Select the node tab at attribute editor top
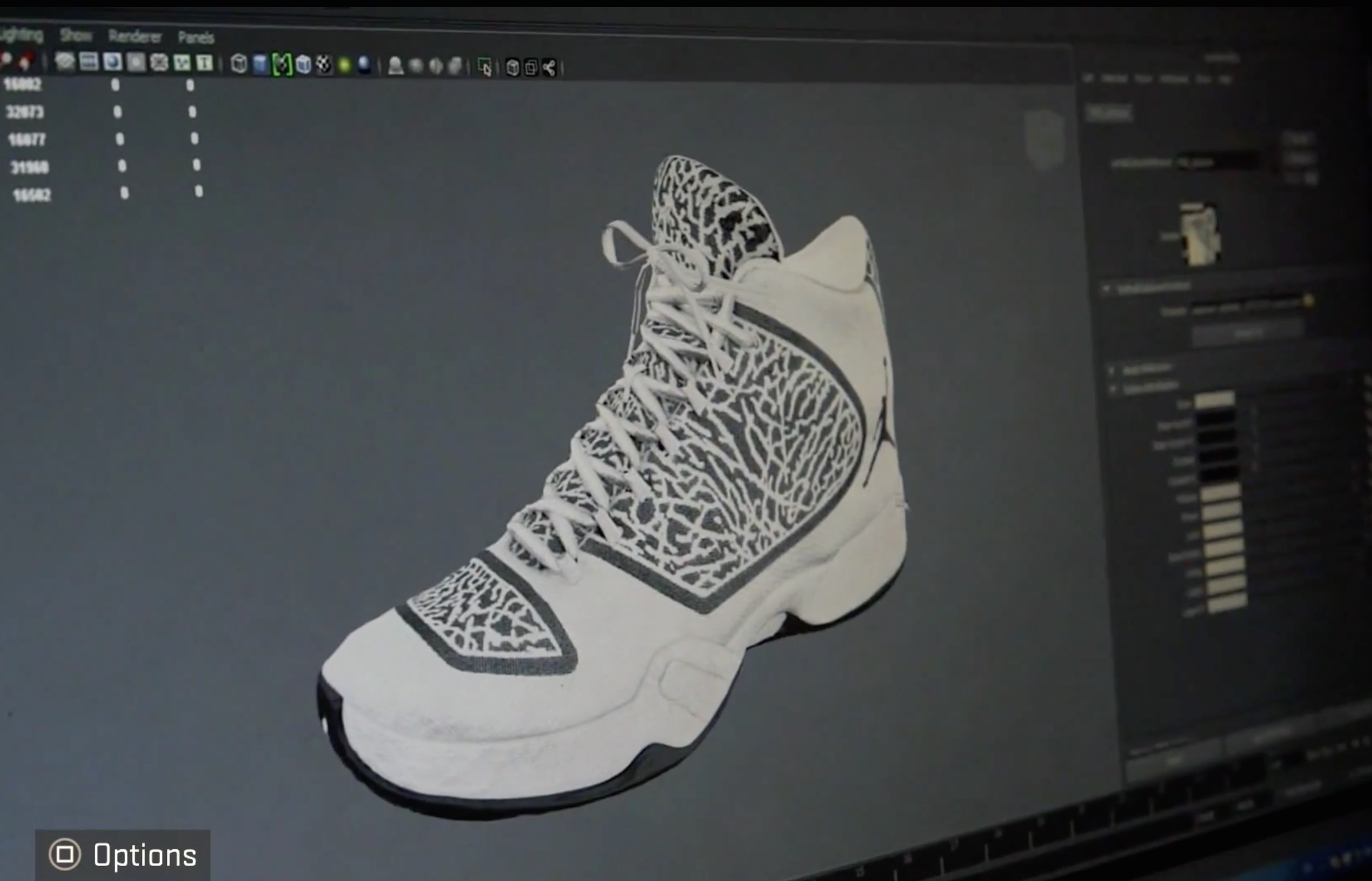1372x881 pixels. point(1108,113)
